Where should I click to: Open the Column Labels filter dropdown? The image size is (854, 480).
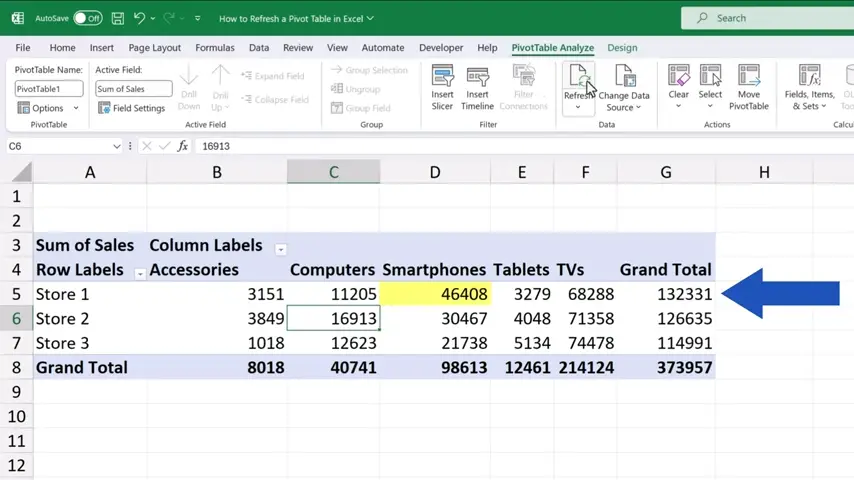[281, 249]
